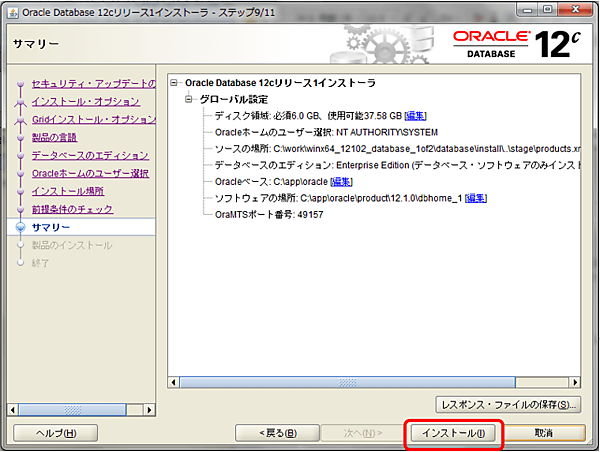Click the 編集 link next to ディスク領域

click(414, 116)
